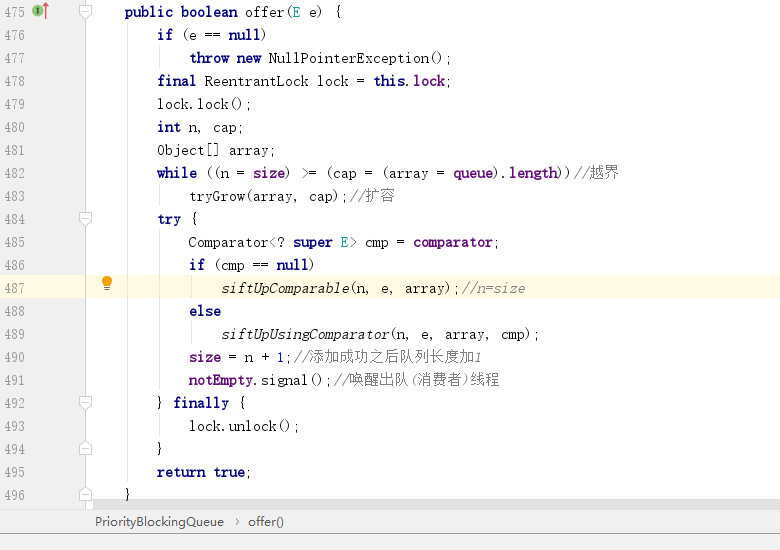
Task: Click line number 495 in the gutter
Action: click(x=14, y=472)
